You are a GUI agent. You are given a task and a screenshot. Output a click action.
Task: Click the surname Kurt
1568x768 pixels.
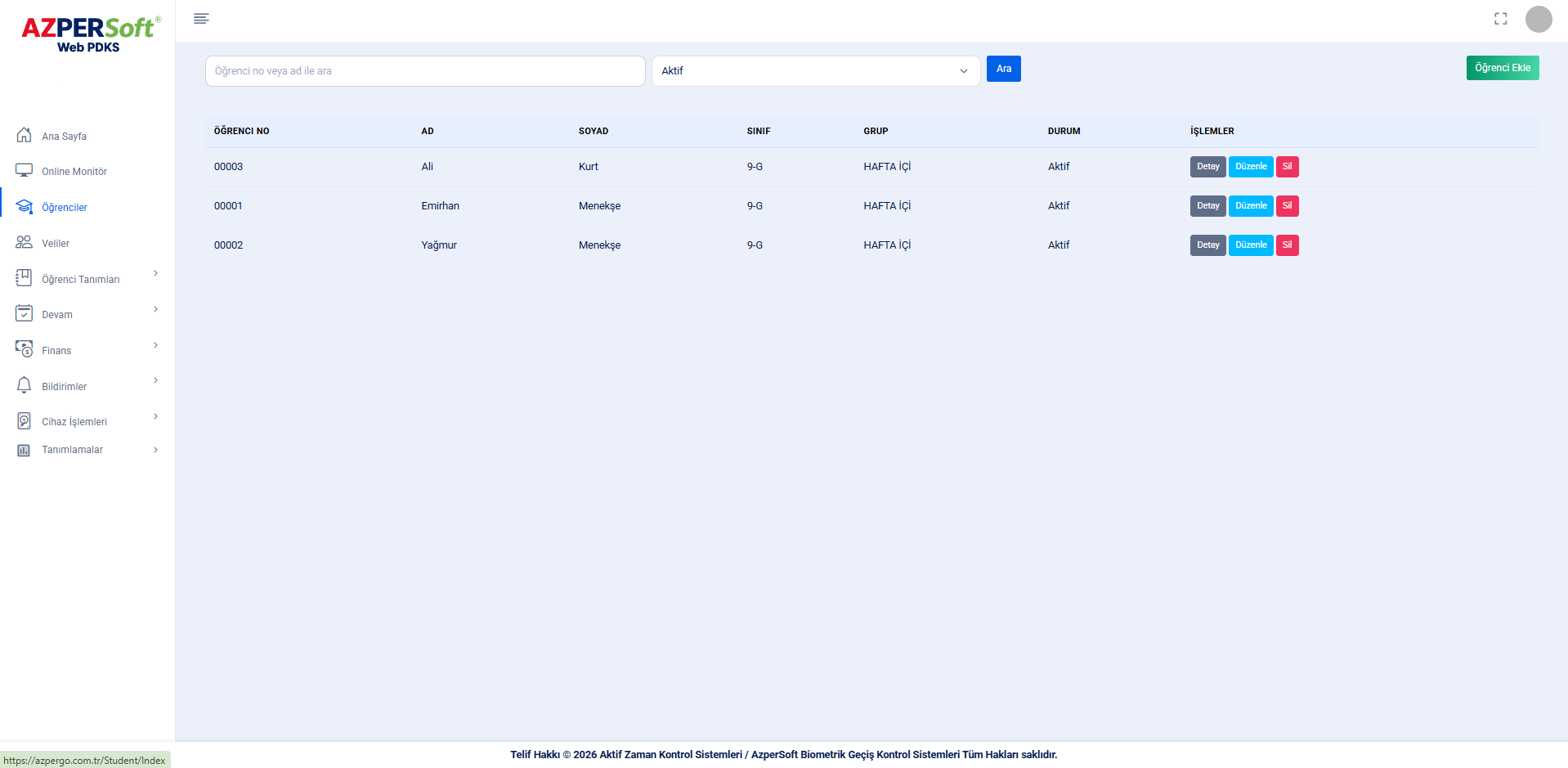[x=588, y=167]
